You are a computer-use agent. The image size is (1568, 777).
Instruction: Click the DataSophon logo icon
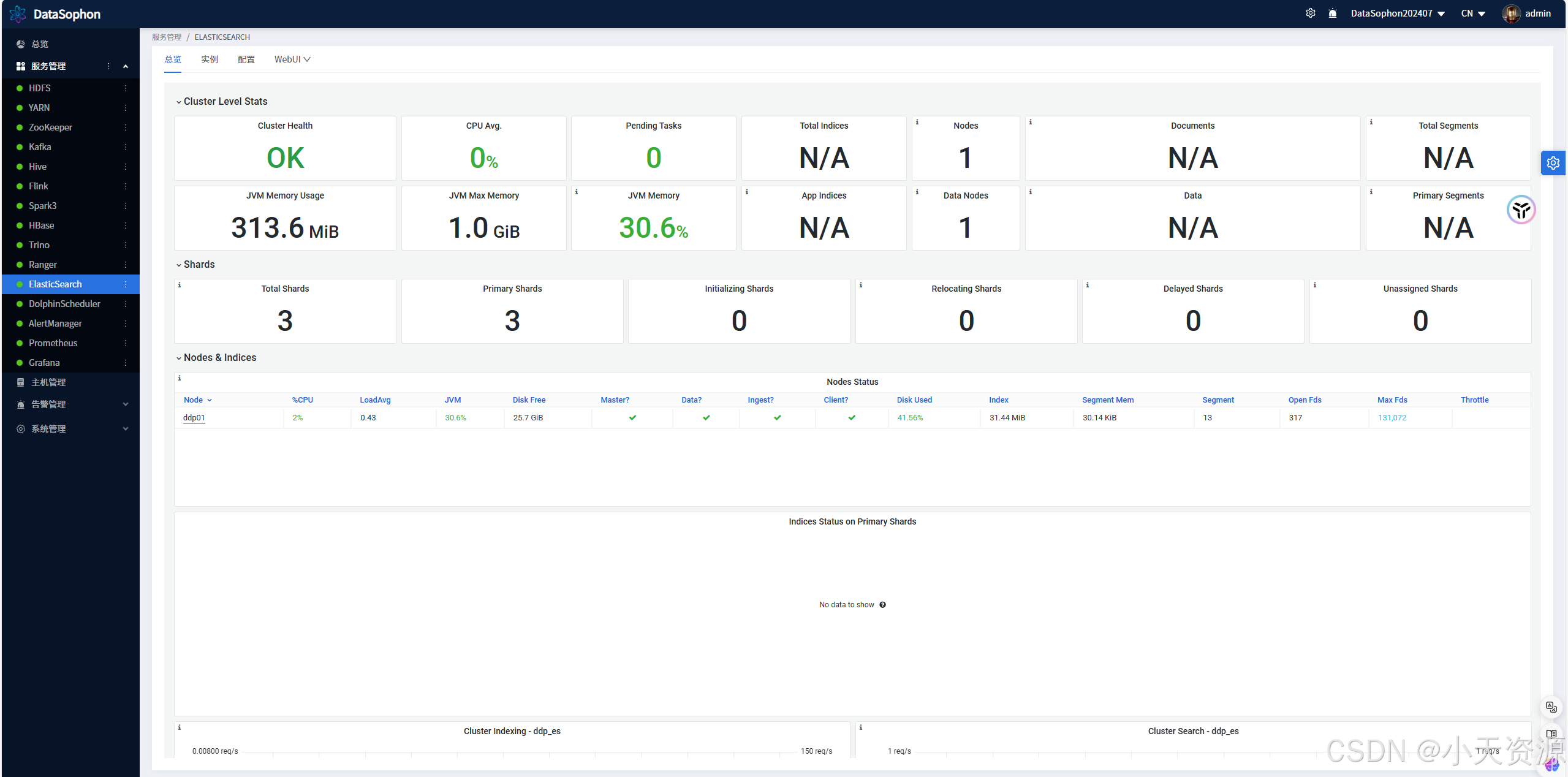coord(18,13)
